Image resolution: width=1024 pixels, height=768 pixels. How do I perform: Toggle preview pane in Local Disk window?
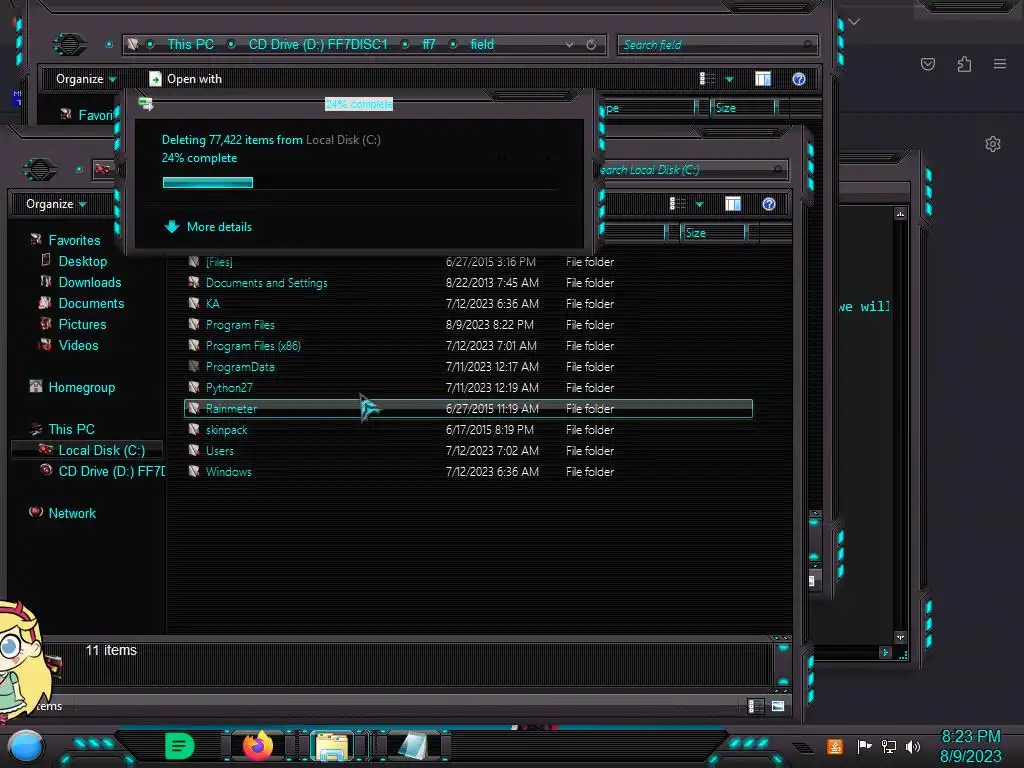(733, 204)
